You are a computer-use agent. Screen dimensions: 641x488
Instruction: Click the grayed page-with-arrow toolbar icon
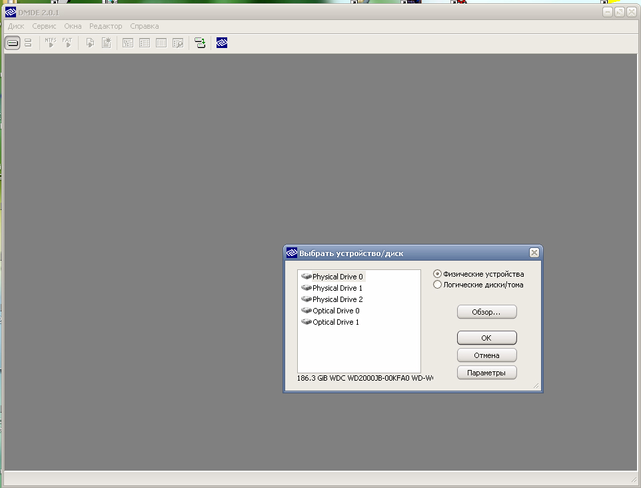click(90, 43)
